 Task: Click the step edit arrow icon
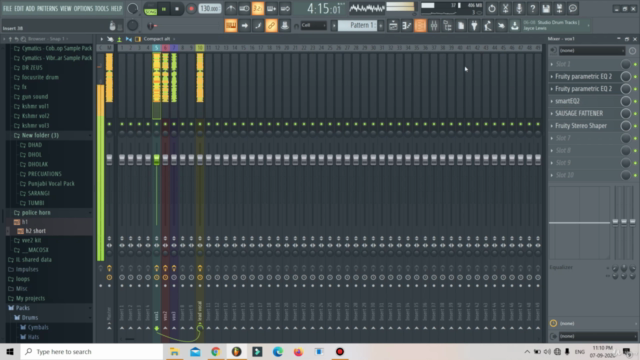244,26
